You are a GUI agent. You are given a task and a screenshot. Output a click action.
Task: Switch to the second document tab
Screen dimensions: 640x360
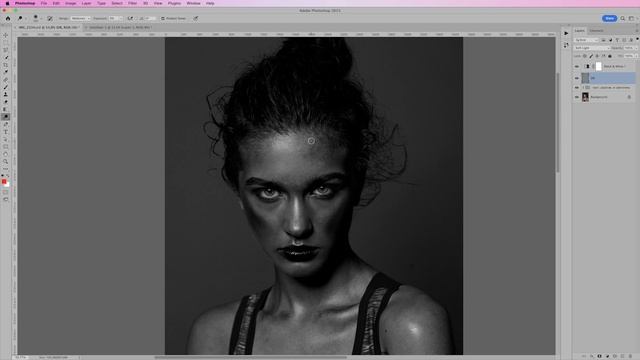pos(119,27)
